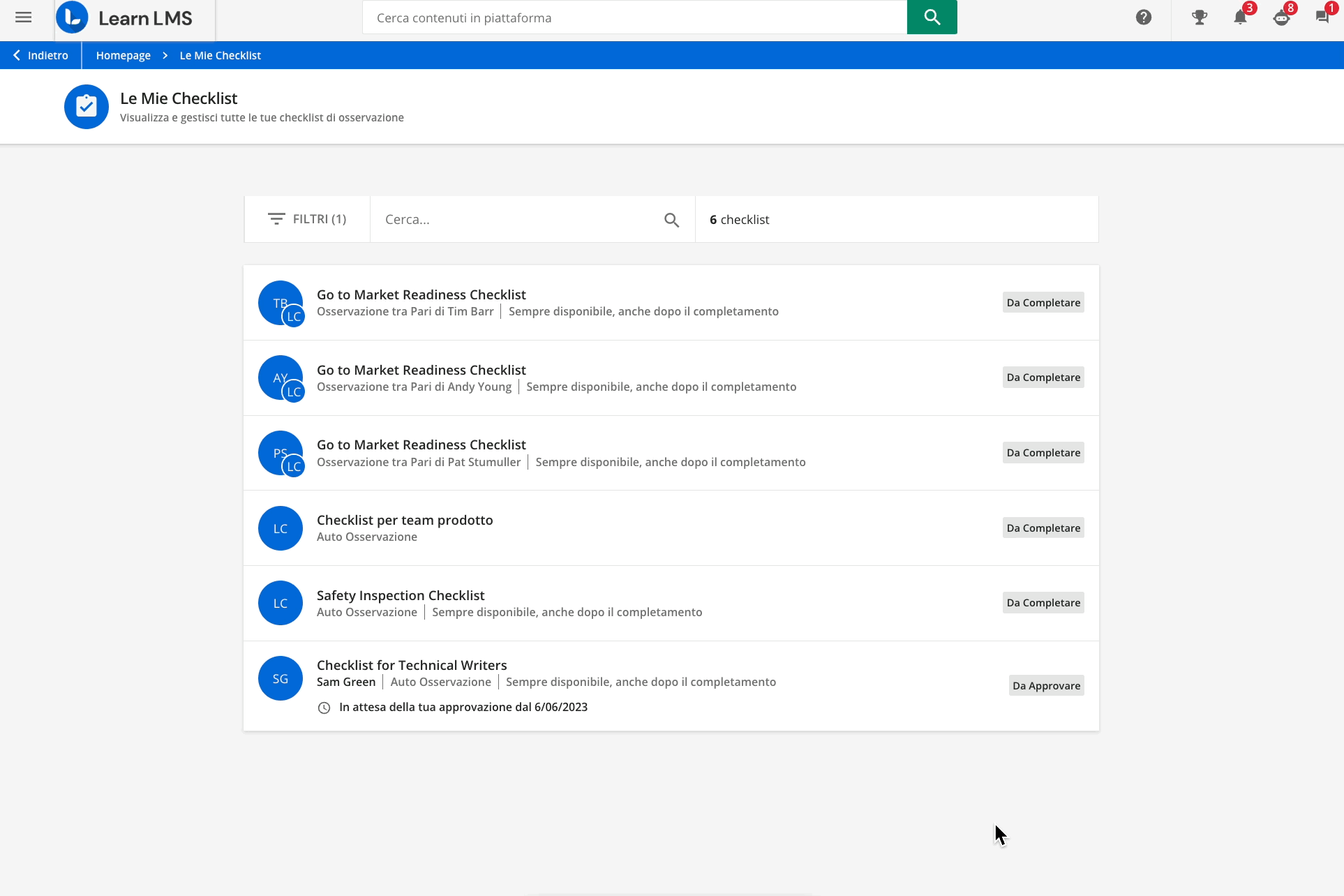The image size is (1344, 896).
Task: Go back with the Indietro button
Action: tap(40, 55)
